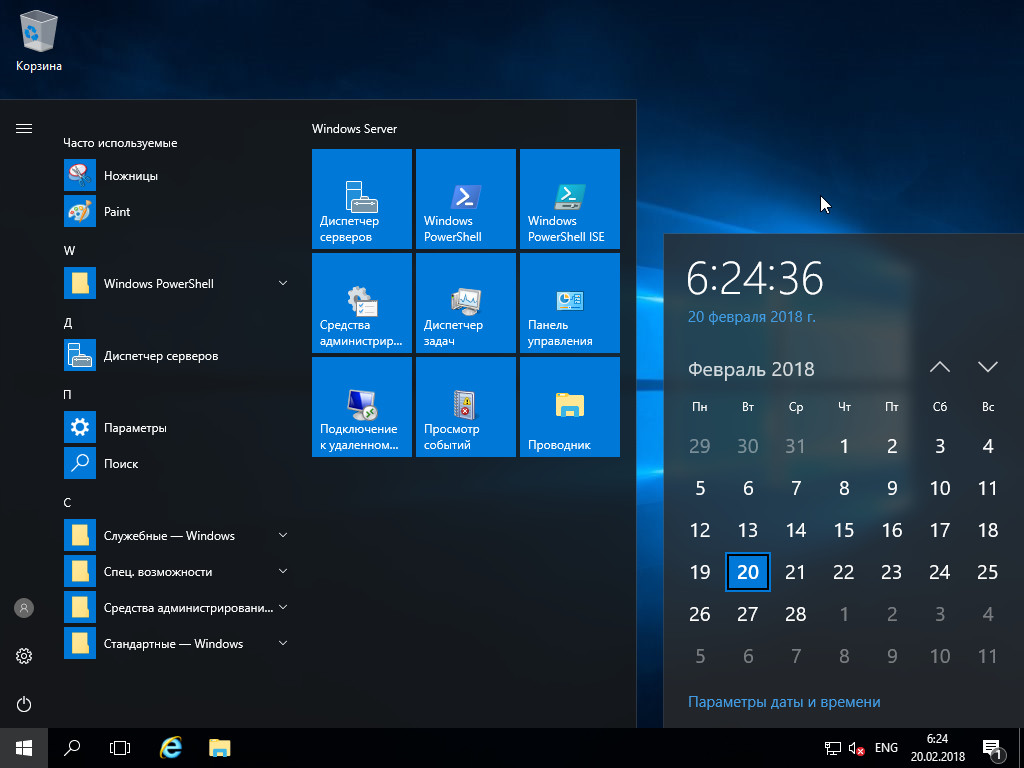
Task: Open the Просмотр событий tile
Action: (x=466, y=406)
